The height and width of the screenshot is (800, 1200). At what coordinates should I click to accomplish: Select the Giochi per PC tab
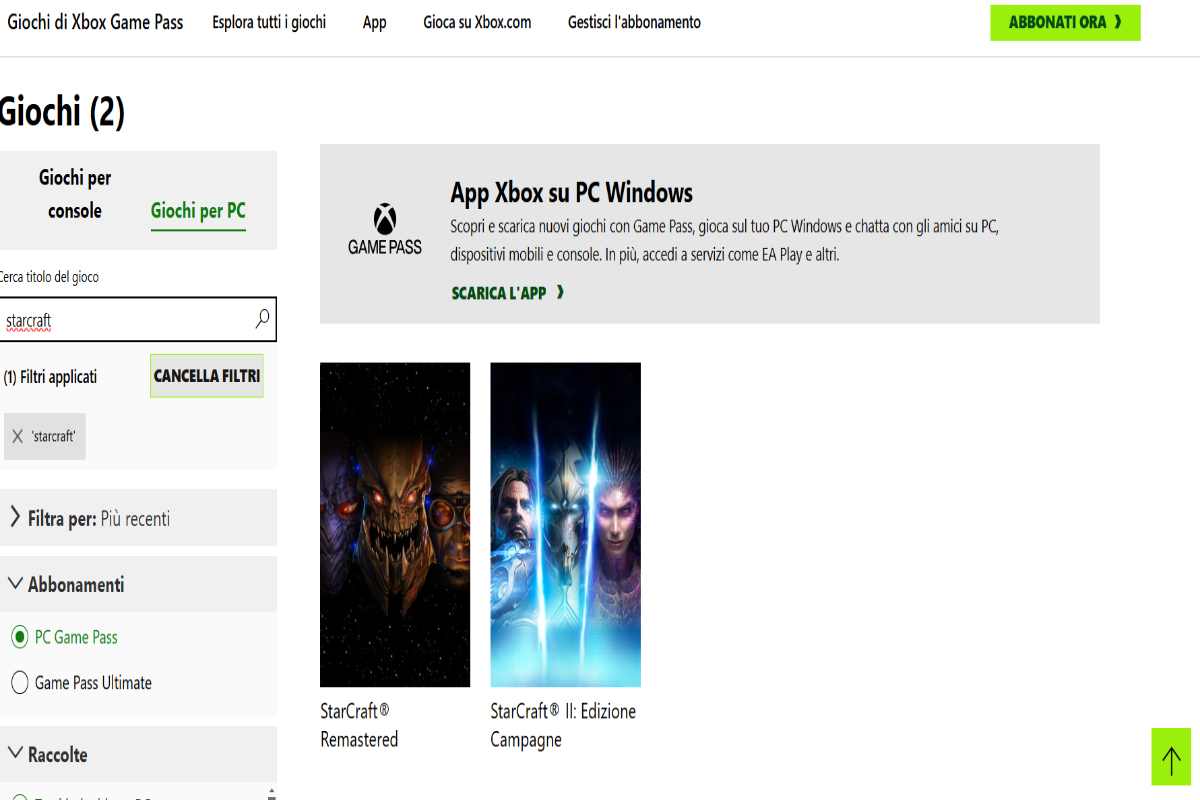[198, 211]
